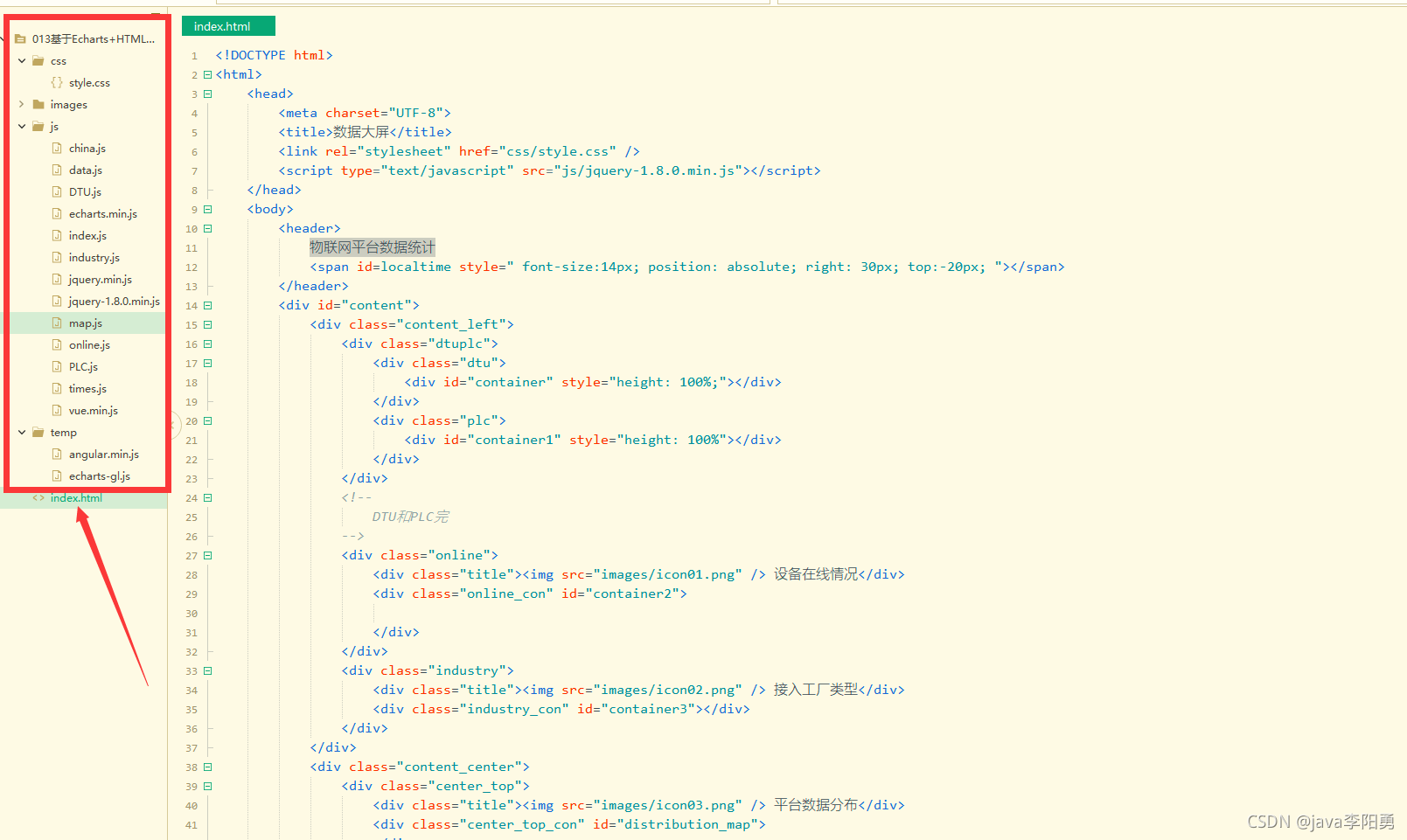This screenshot has height=840, width=1407.
Task: Open echarts.min.js file
Action: tap(103, 214)
